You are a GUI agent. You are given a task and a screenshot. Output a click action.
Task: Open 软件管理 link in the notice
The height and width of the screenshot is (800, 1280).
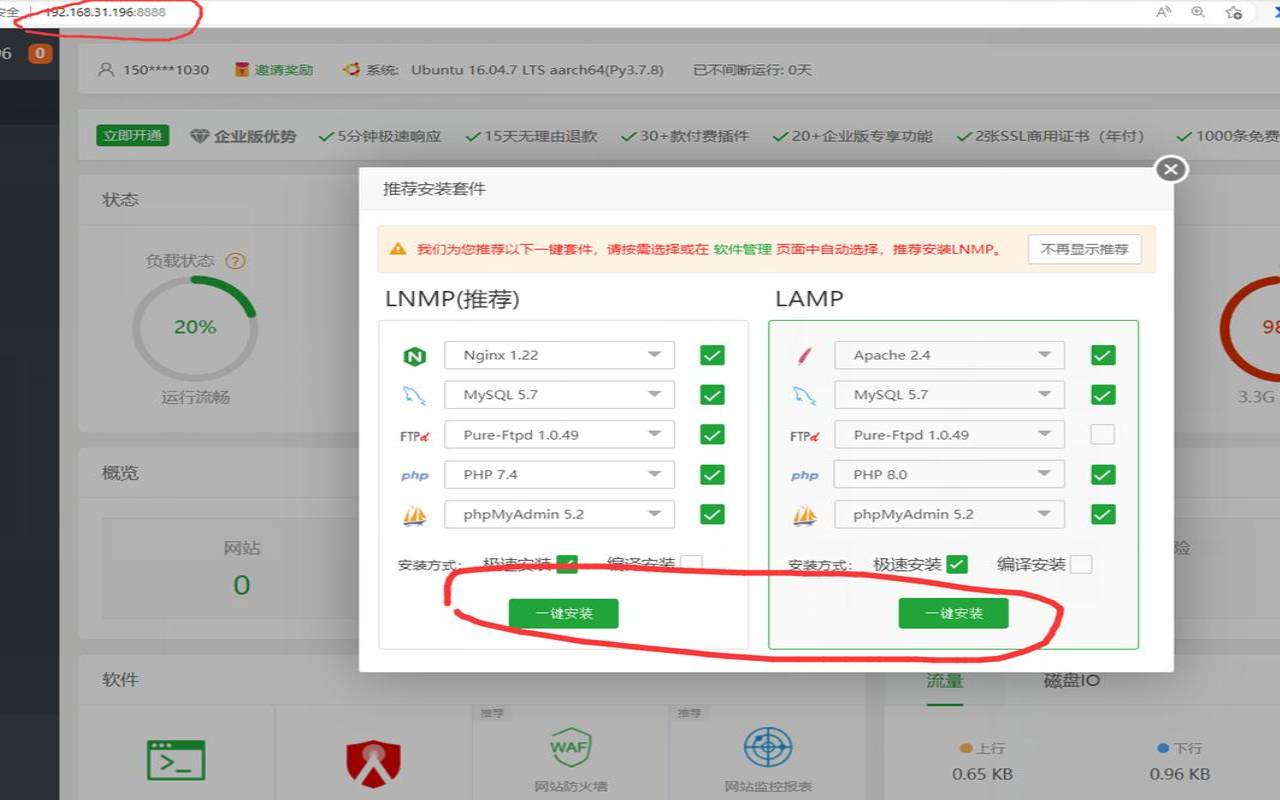pyautogui.click(x=742, y=250)
